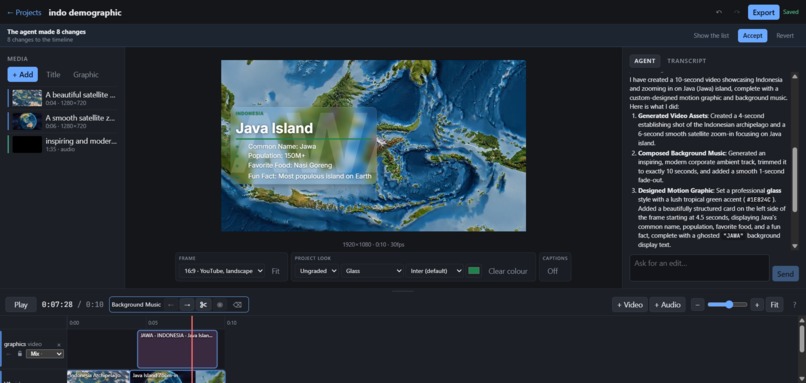Image resolution: width=806 pixels, height=383 pixels.
Task: Click the redo arrow icon
Action: (737, 12)
